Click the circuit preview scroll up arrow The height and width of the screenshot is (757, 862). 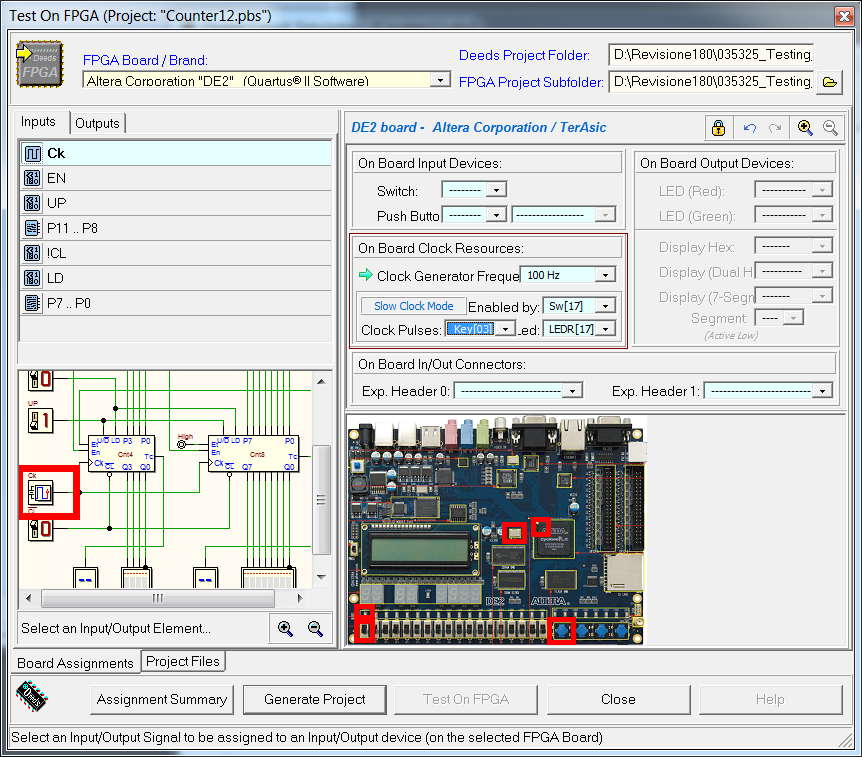click(321, 382)
